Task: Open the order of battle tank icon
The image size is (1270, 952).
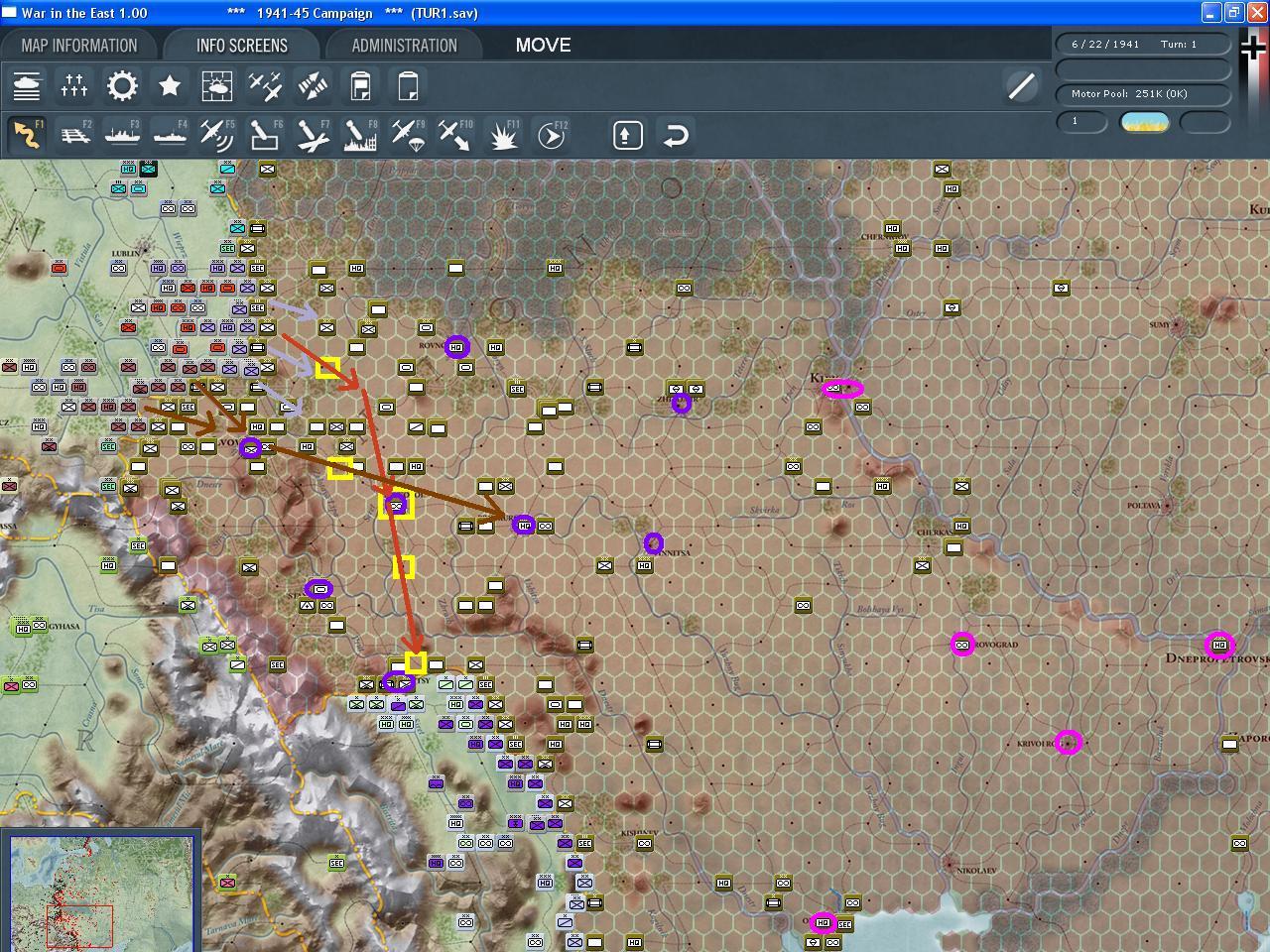Action: 27,86
